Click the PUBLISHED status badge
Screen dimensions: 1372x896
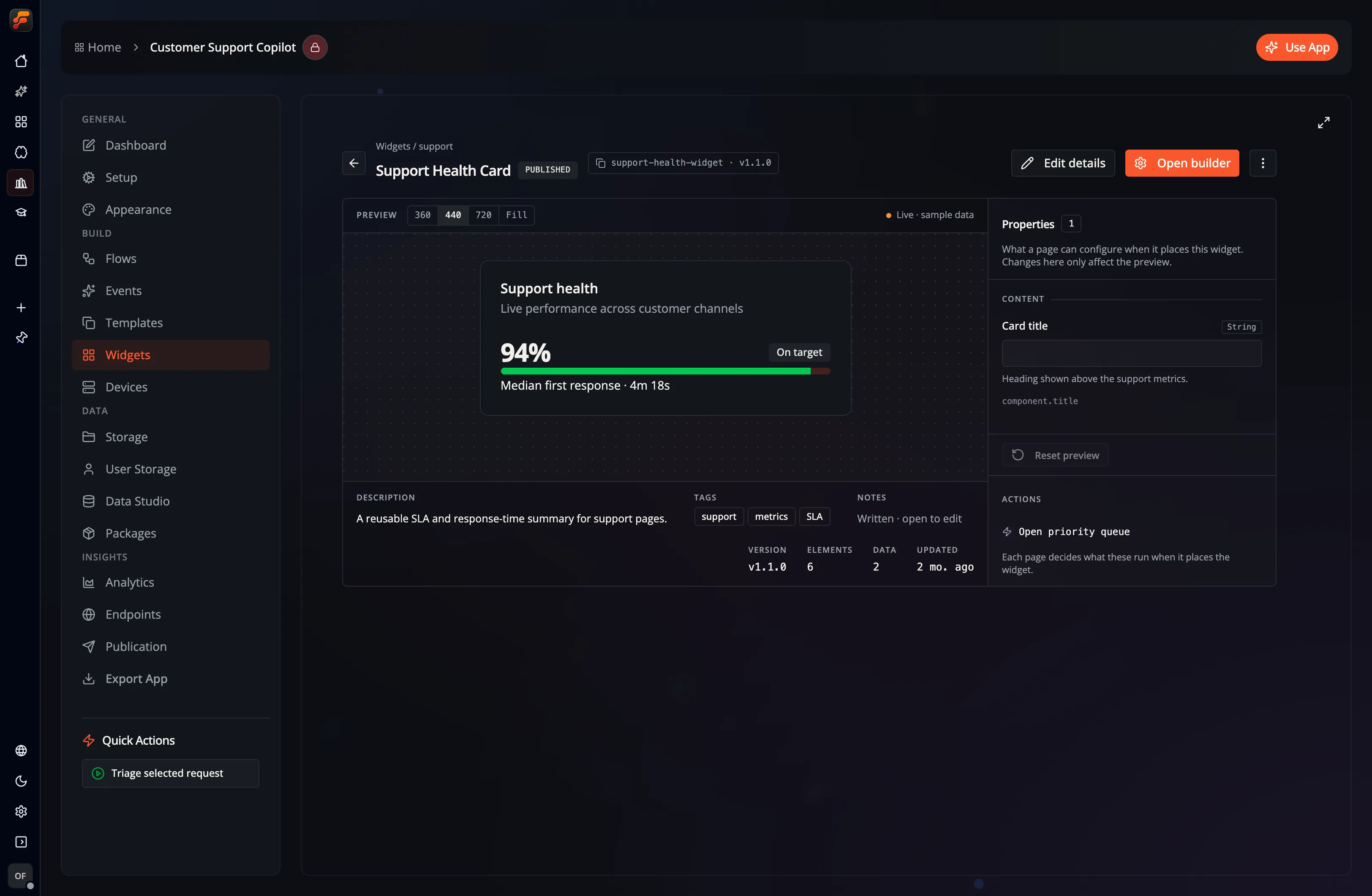(547, 169)
